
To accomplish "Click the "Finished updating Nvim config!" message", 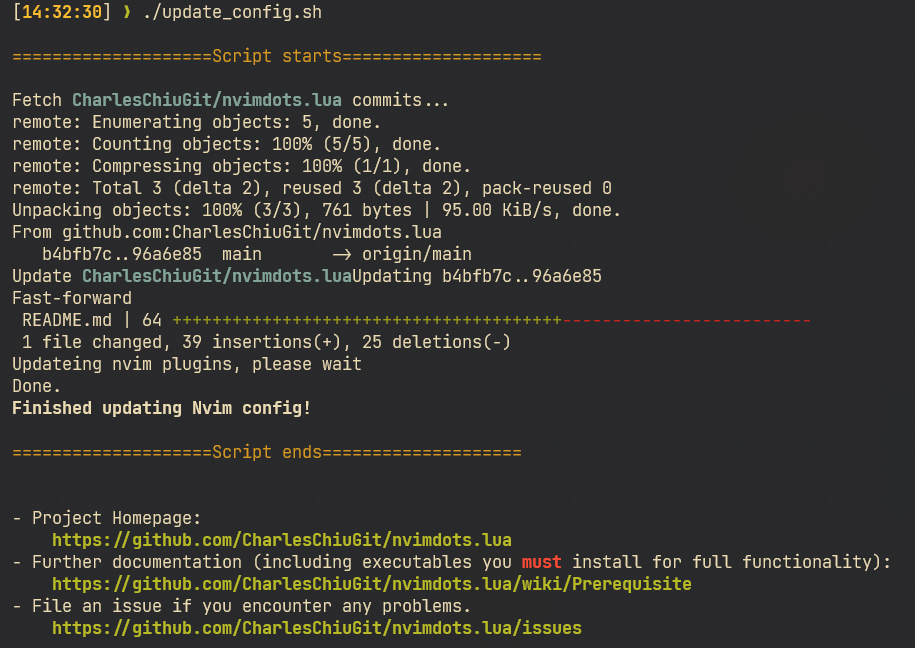I will coord(161,408).
